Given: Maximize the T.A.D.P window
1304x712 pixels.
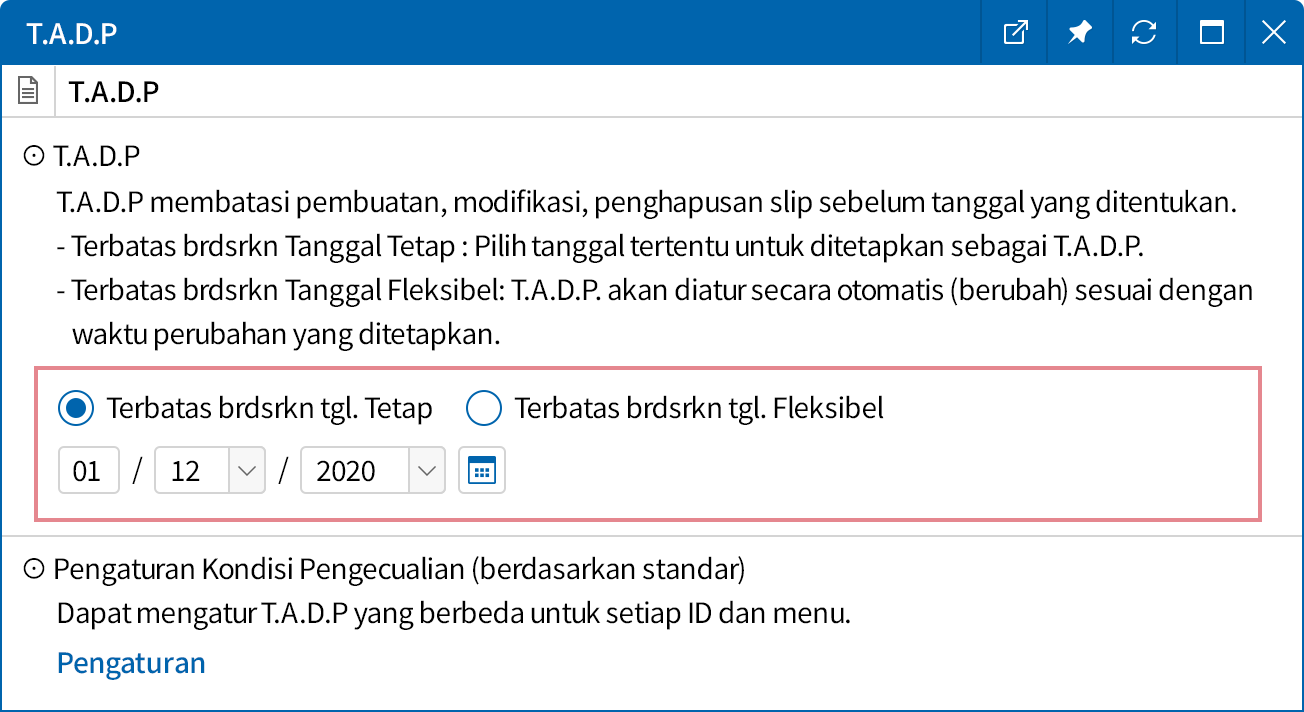Looking at the screenshot, I should (x=1211, y=33).
